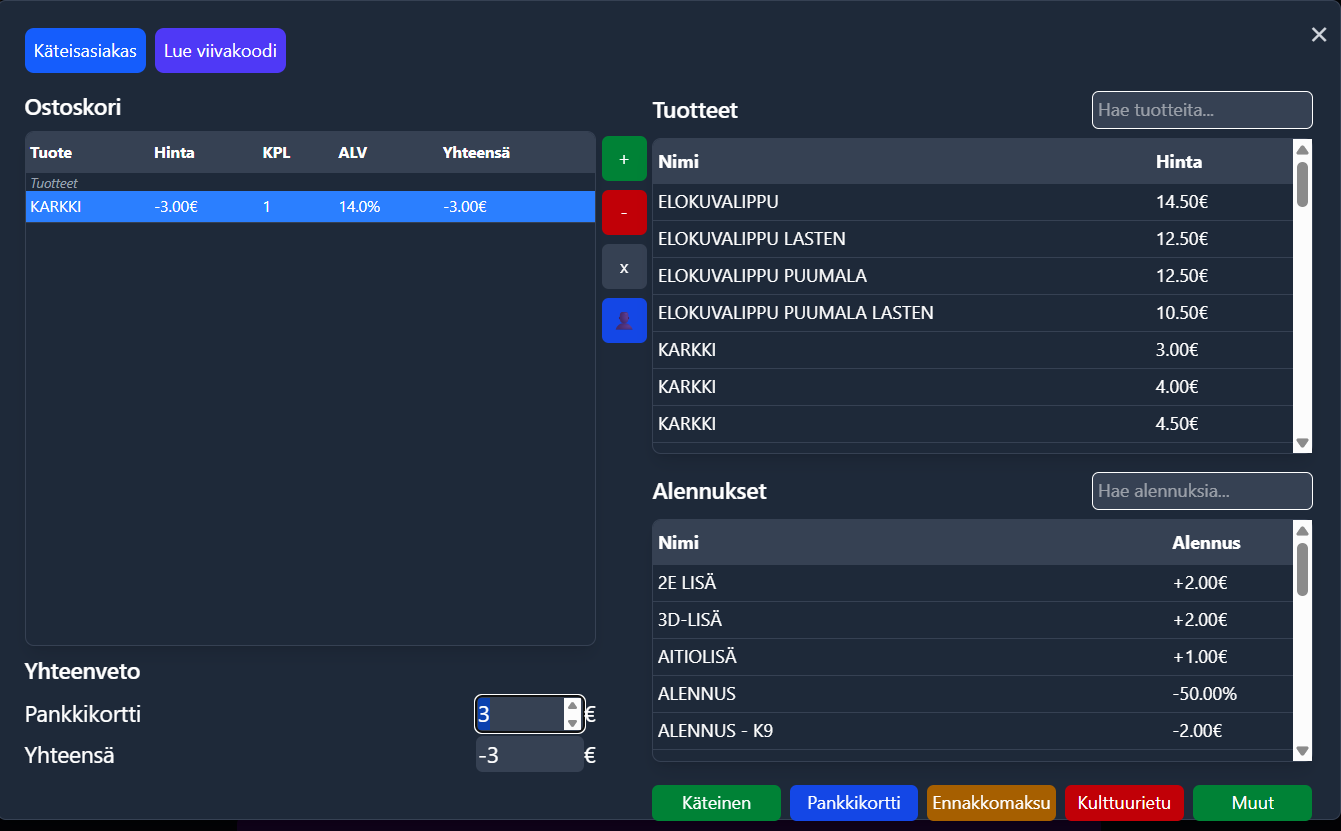This screenshot has width=1341, height=831.
Task: Select Ennakkomaksu payment option
Action: (x=991, y=803)
